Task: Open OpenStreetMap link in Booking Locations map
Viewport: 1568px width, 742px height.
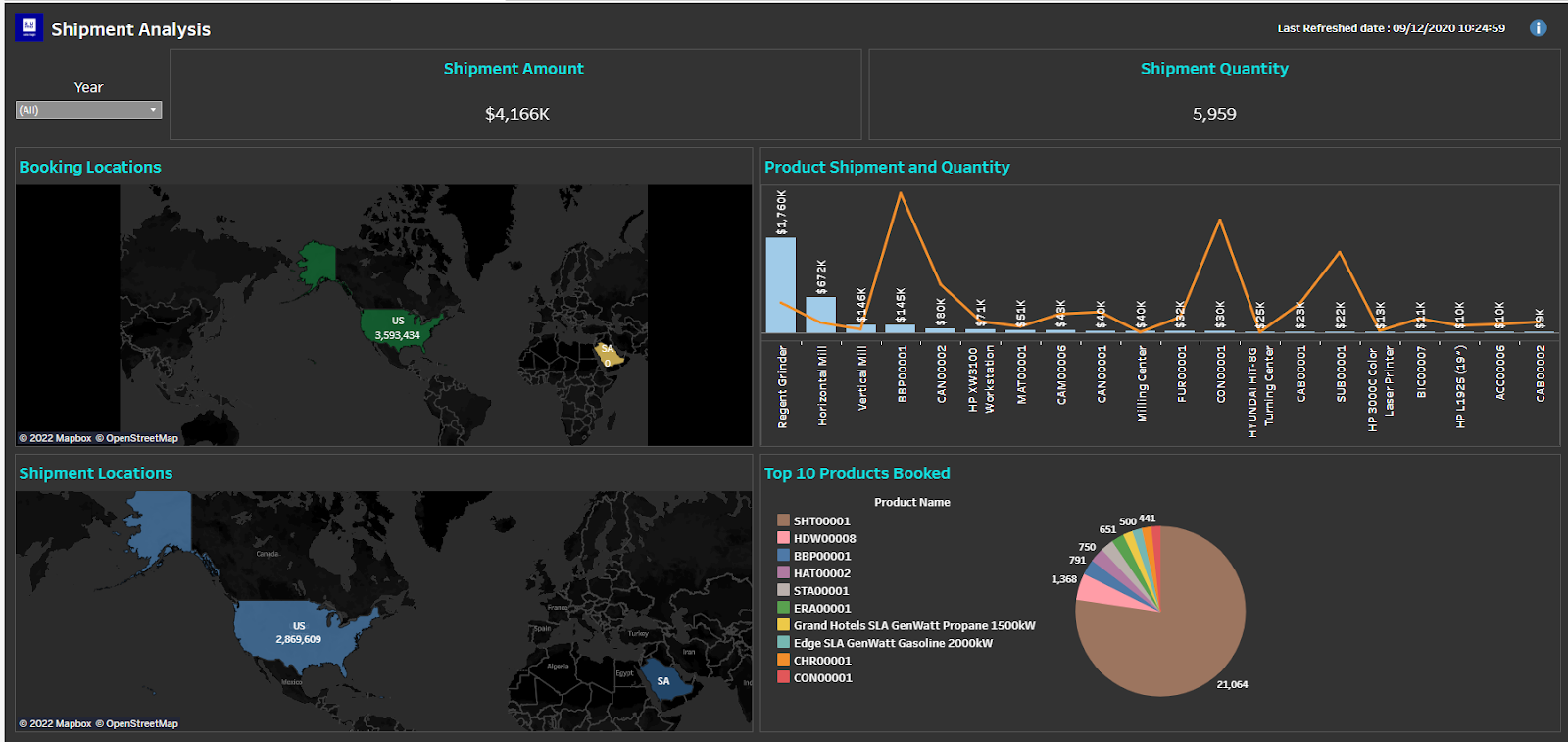Action: pyautogui.click(x=142, y=438)
